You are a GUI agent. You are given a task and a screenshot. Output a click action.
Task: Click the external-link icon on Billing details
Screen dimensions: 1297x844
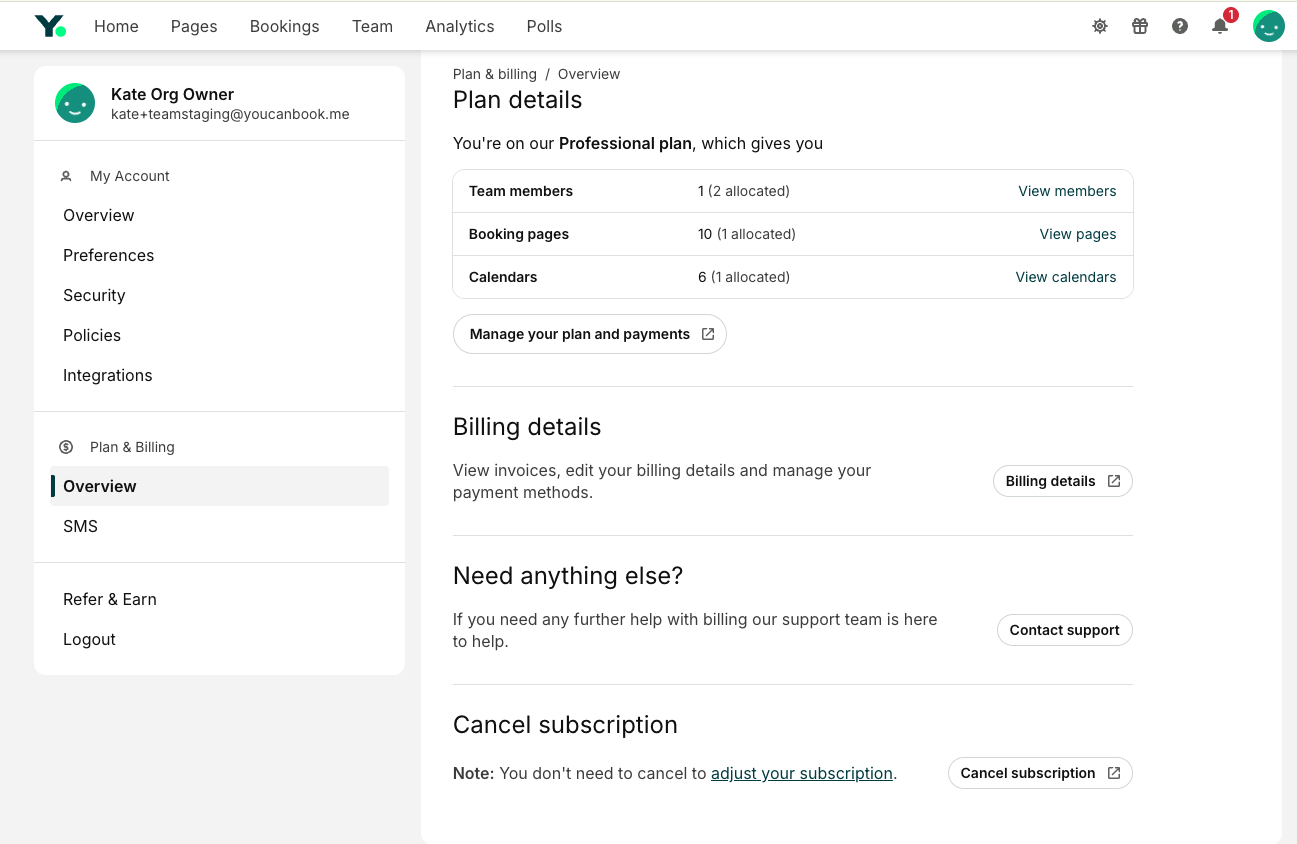click(x=1114, y=481)
